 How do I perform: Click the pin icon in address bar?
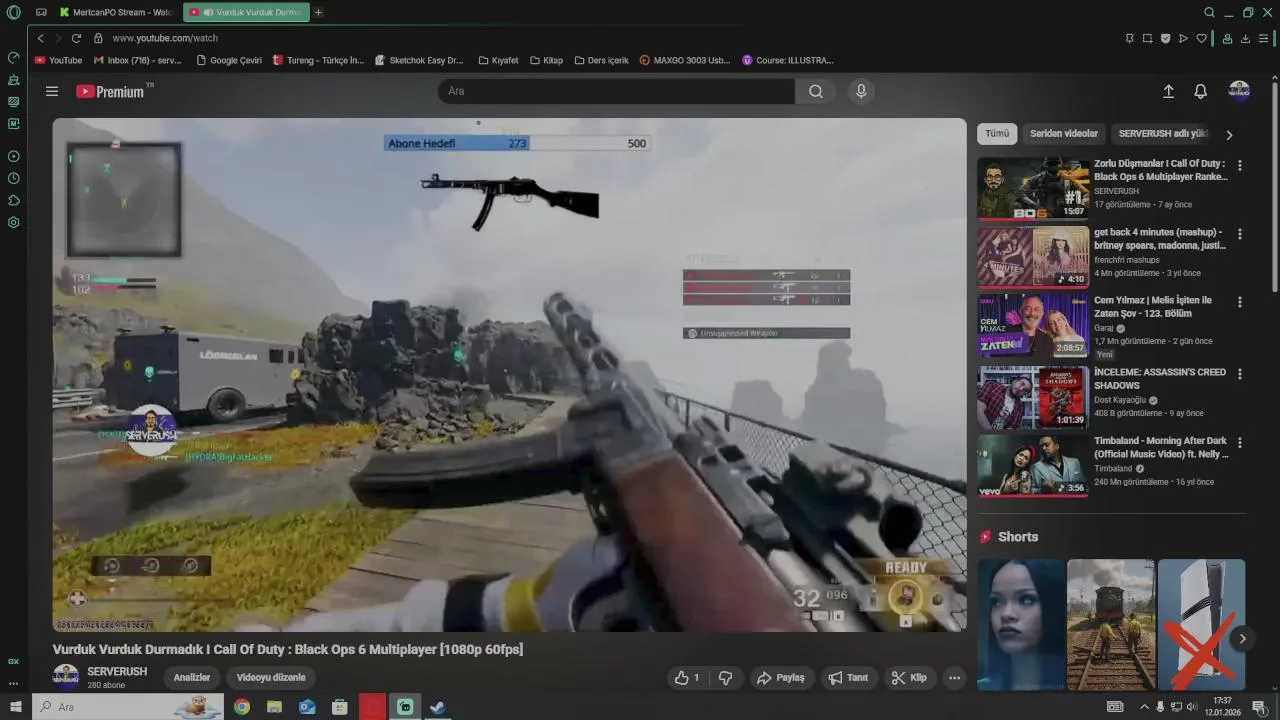click(x=1129, y=38)
